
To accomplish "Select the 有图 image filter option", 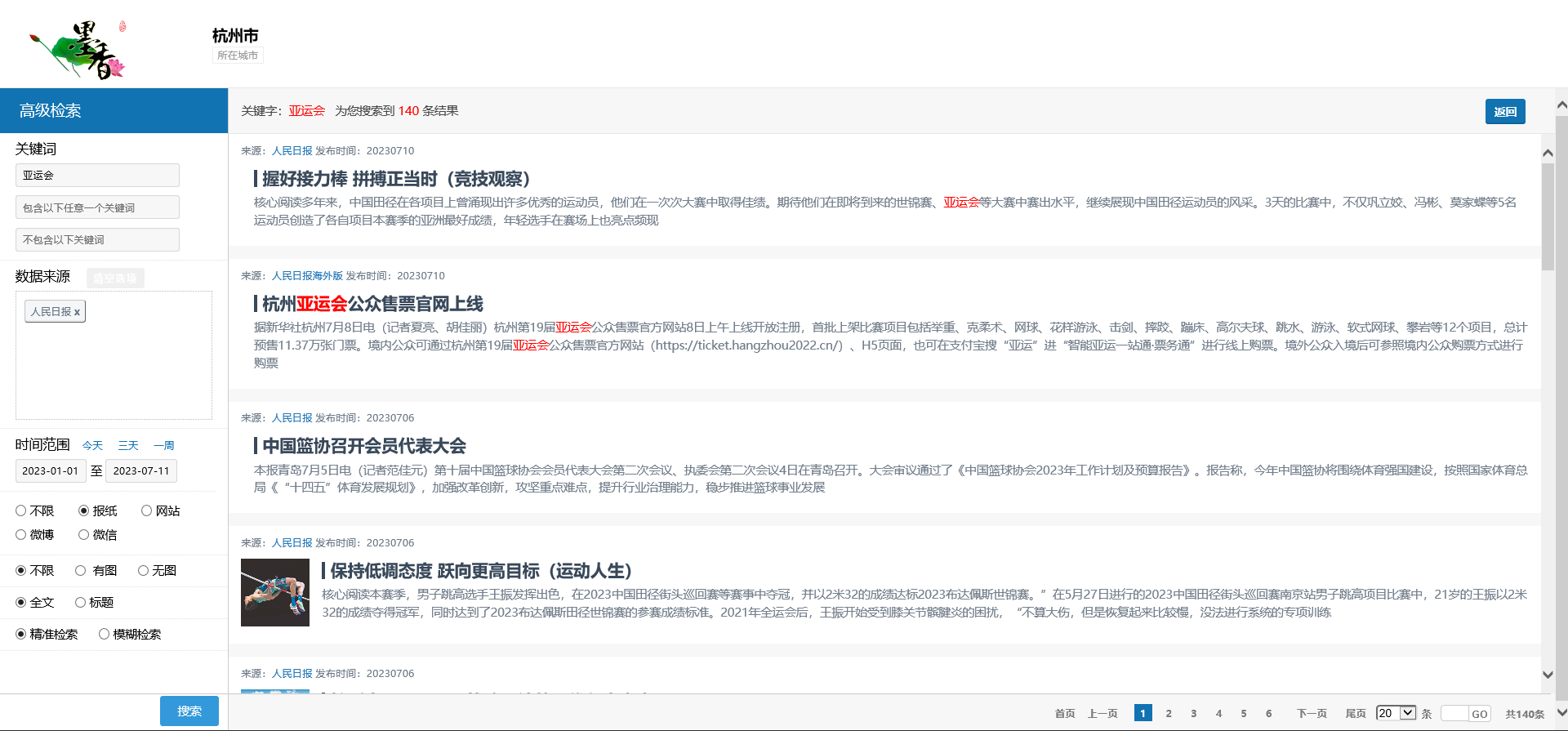I will [81, 570].
